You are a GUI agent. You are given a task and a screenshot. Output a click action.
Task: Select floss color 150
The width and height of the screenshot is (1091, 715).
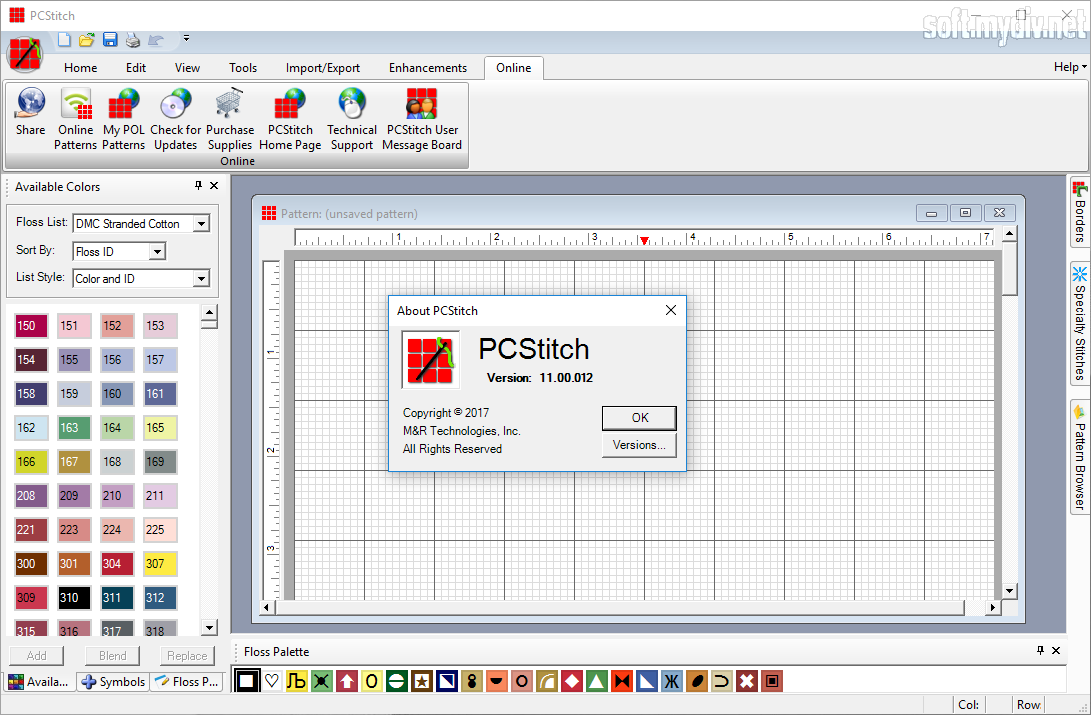[x=31, y=326]
